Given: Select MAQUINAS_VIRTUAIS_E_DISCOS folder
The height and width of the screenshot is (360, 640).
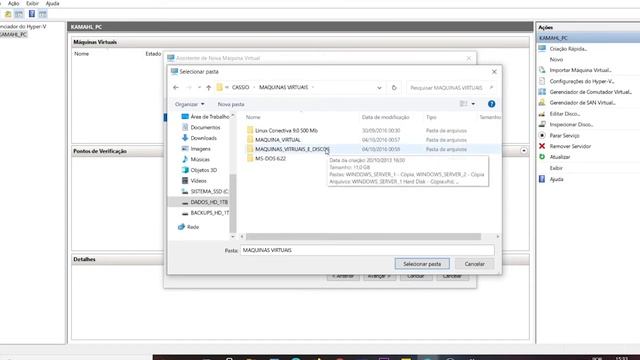Looking at the screenshot, I should pos(292,149).
